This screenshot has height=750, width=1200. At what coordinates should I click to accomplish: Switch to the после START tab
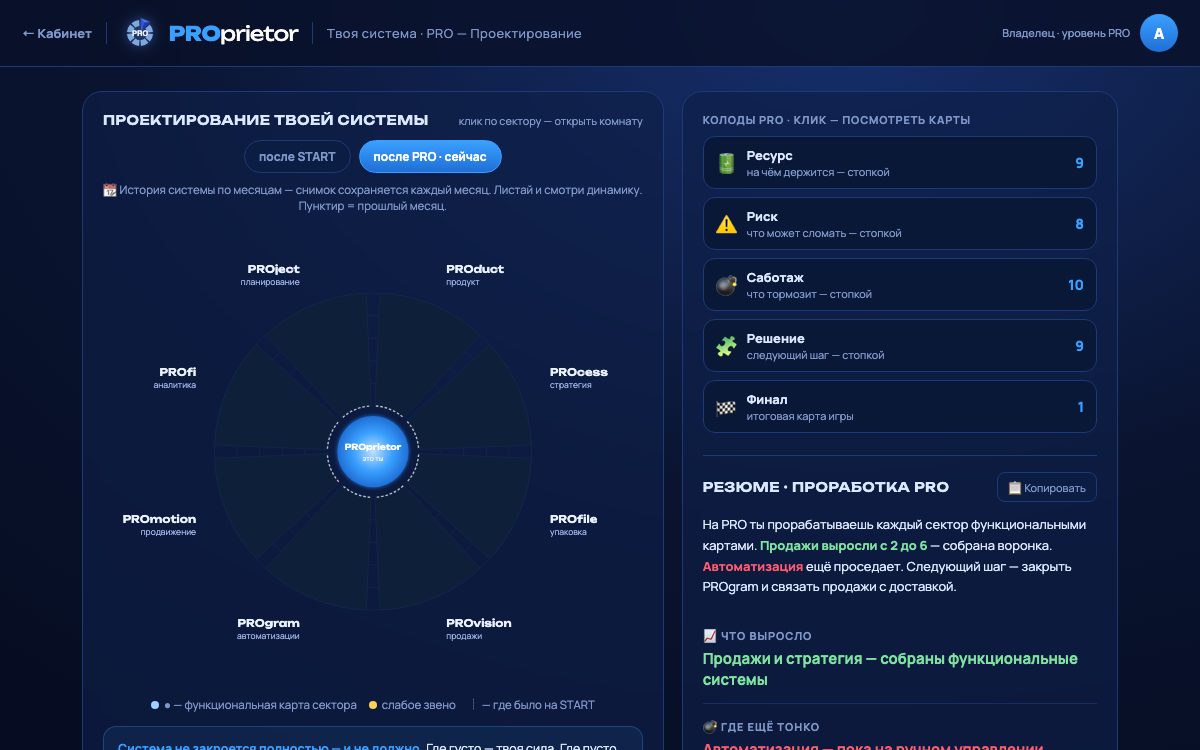[x=297, y=157]
